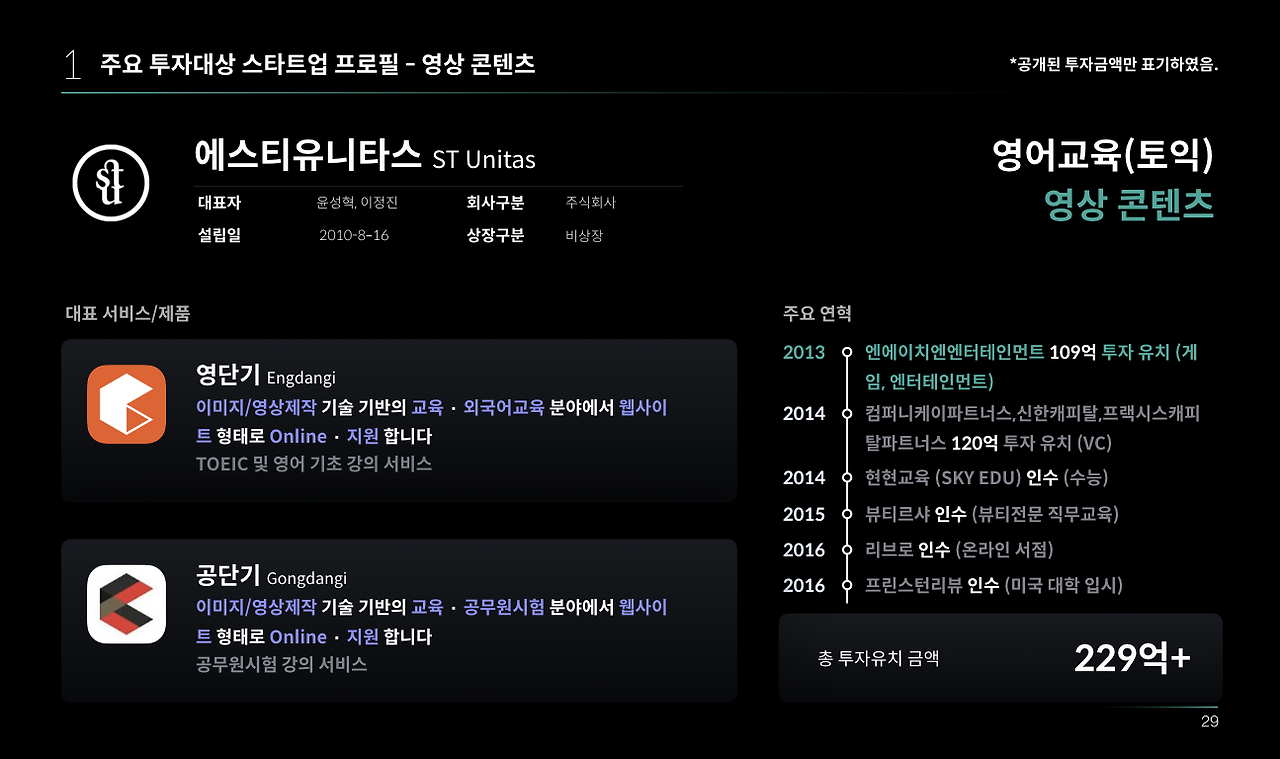Click the ST Unitas circular logo

click(111, 182)
